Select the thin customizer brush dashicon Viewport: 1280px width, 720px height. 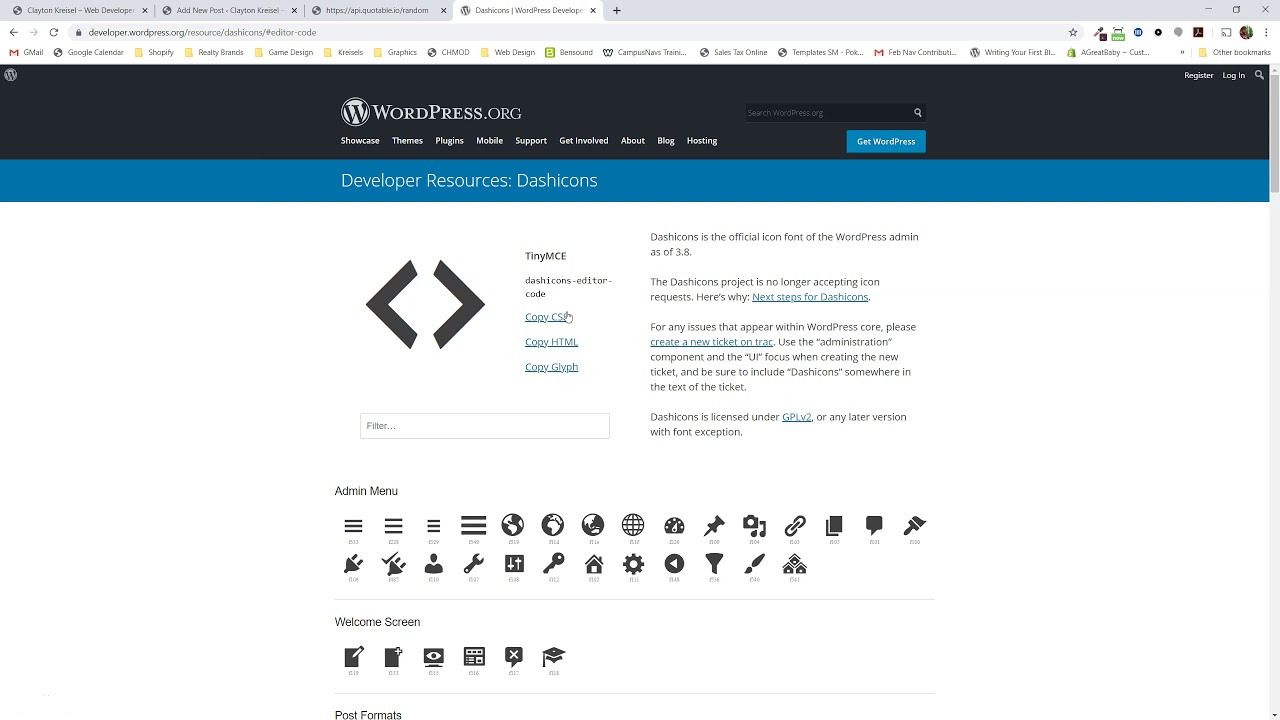(754, 564)
